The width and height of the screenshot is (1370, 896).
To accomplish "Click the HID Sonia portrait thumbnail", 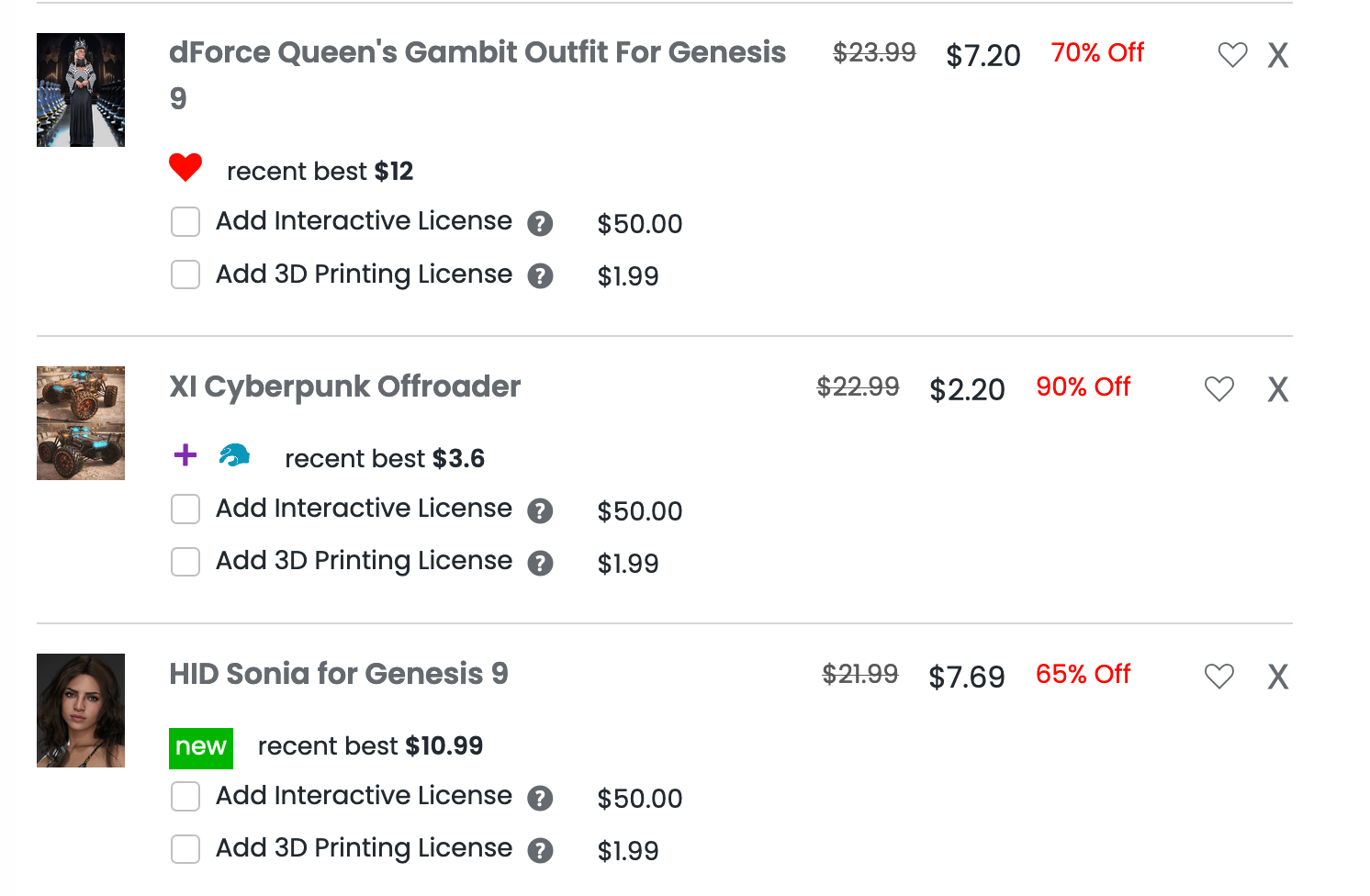I will click(x=81, y=711).
